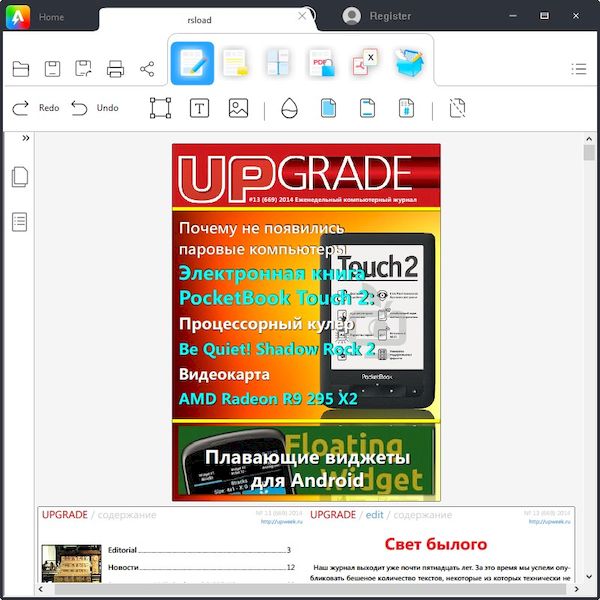Click horizontal scrollbar left arrow
This screenshot has width=600, height=600.
click(41, 589)
